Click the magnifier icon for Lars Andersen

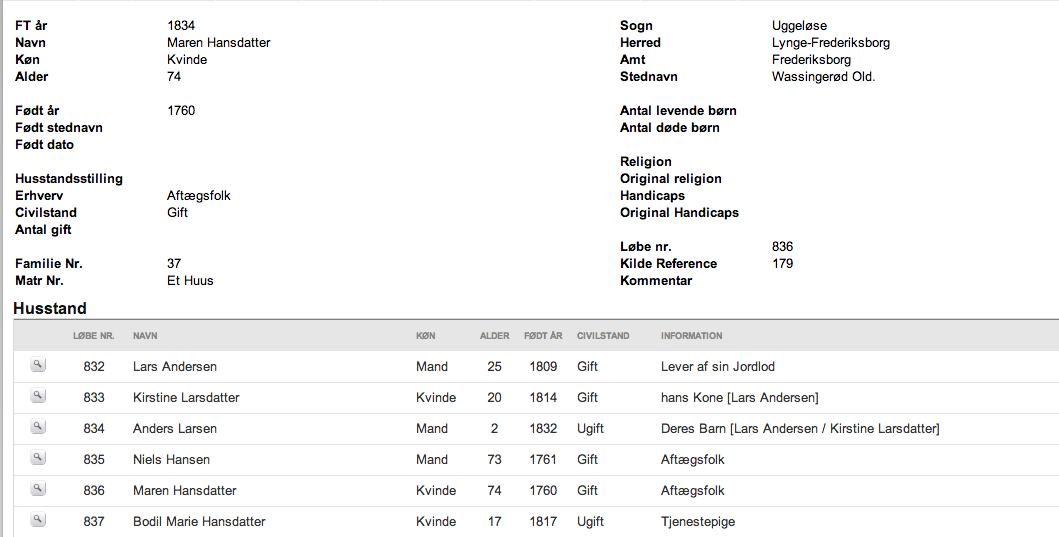pyautogui.click(x=38, y=365)
